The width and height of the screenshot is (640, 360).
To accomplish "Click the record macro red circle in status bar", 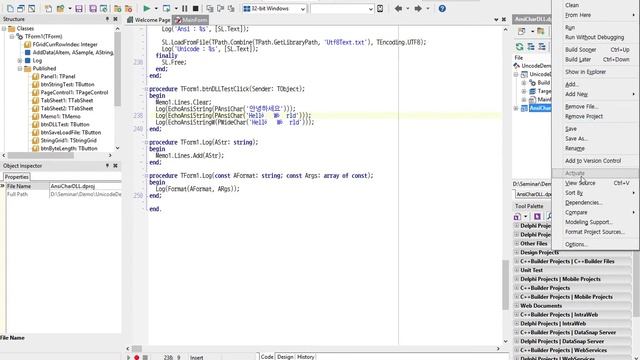I will pos(137,357).
